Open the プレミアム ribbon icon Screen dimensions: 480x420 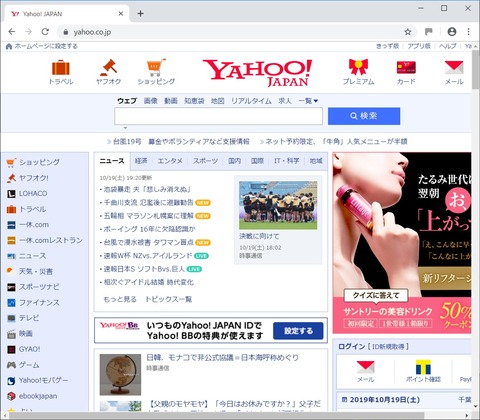point(358,67)
